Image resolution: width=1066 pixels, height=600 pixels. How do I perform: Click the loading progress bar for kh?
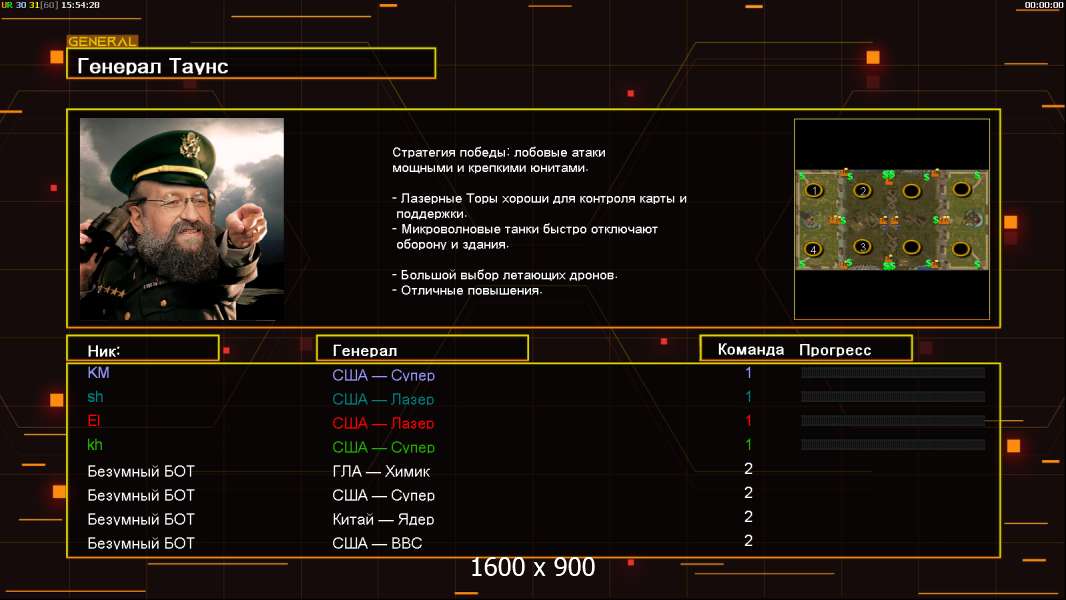click(893, 444)
